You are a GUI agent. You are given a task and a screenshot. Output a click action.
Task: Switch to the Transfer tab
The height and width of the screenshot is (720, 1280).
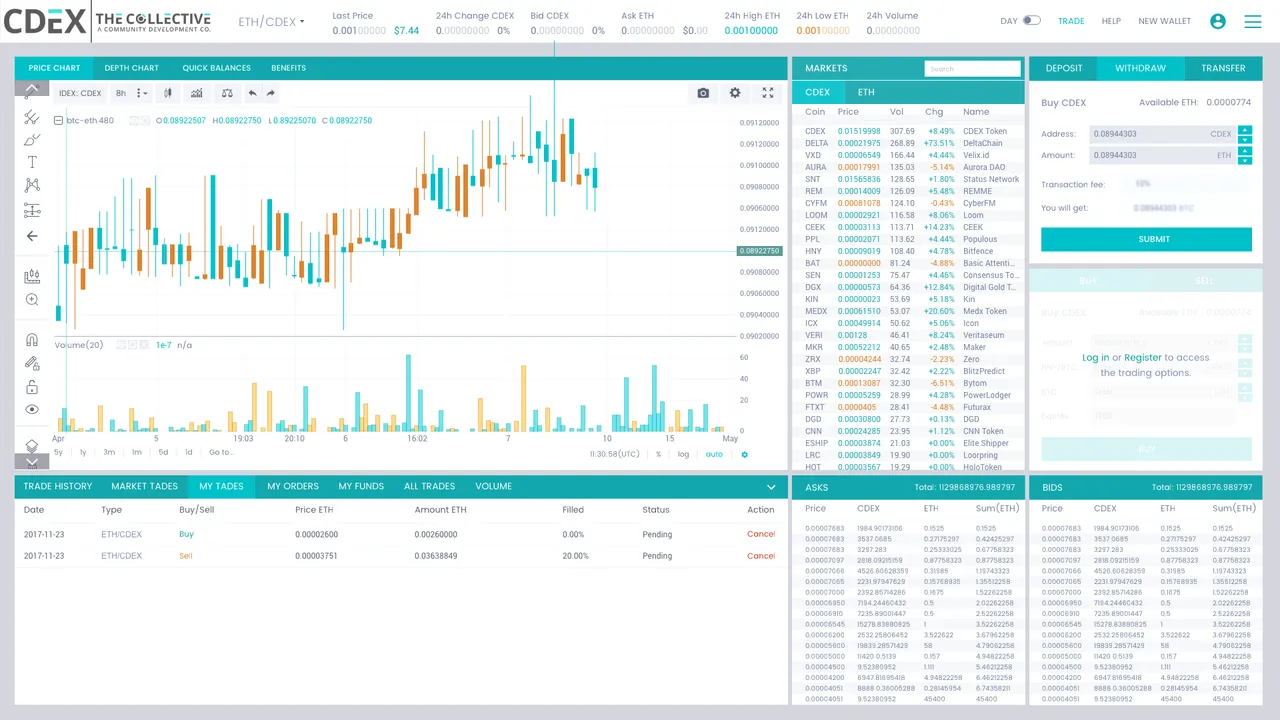(1223, 68)
